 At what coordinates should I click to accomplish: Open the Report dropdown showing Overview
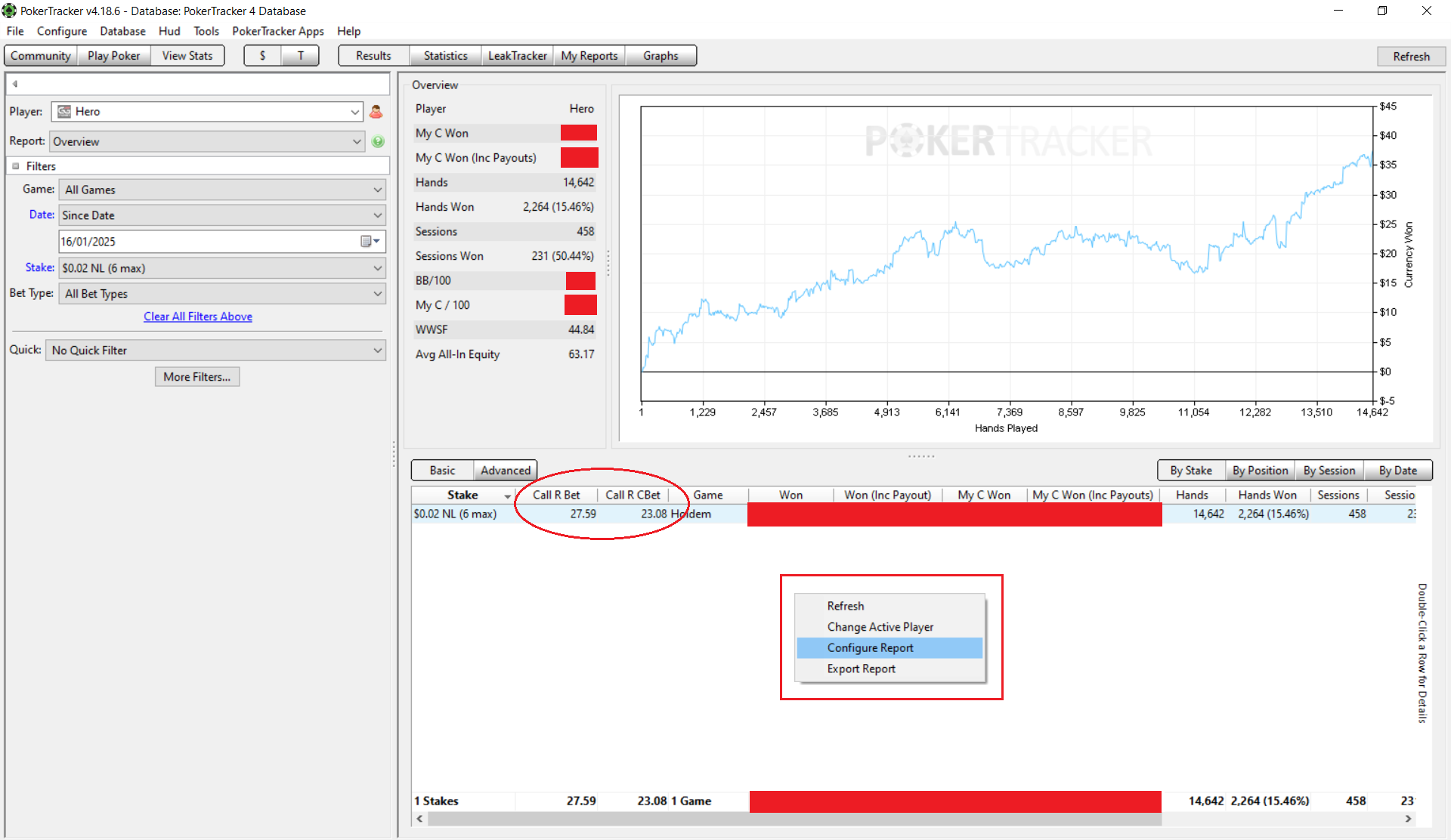pos(207,141)
